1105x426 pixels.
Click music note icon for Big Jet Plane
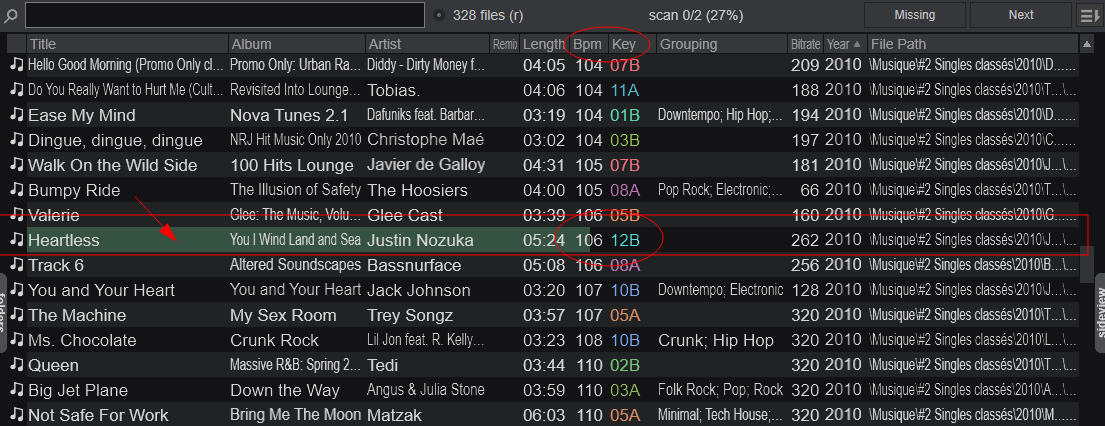(17, 390)
